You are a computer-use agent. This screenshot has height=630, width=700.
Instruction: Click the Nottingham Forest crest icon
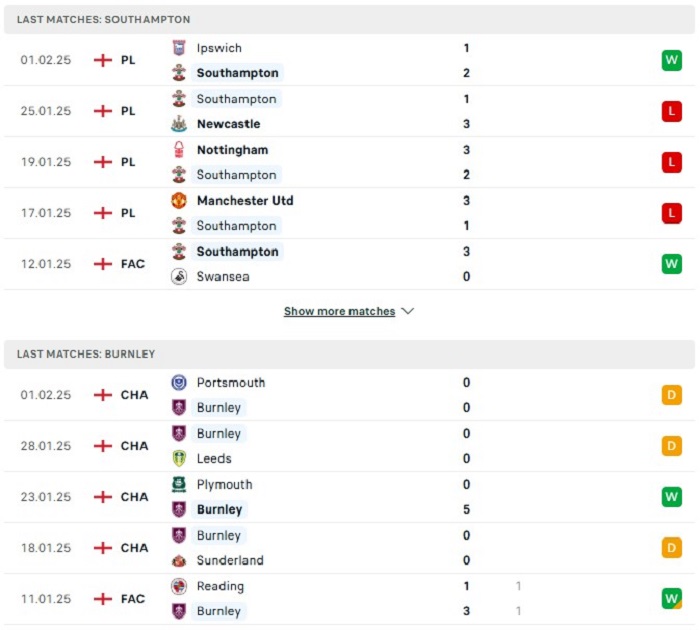pyautogui.click(x=179, y=150)
